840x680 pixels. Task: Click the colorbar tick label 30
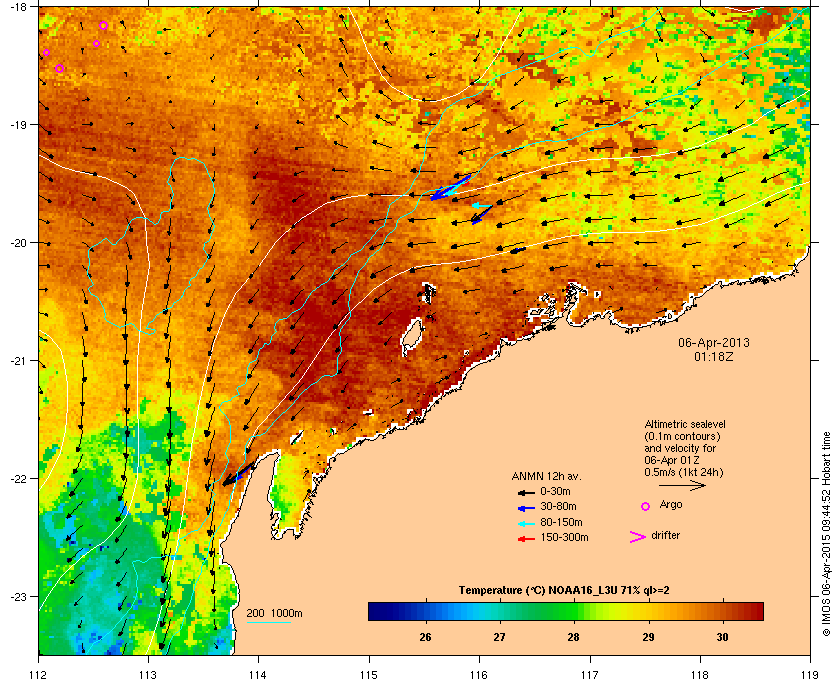tap(722, 637)
